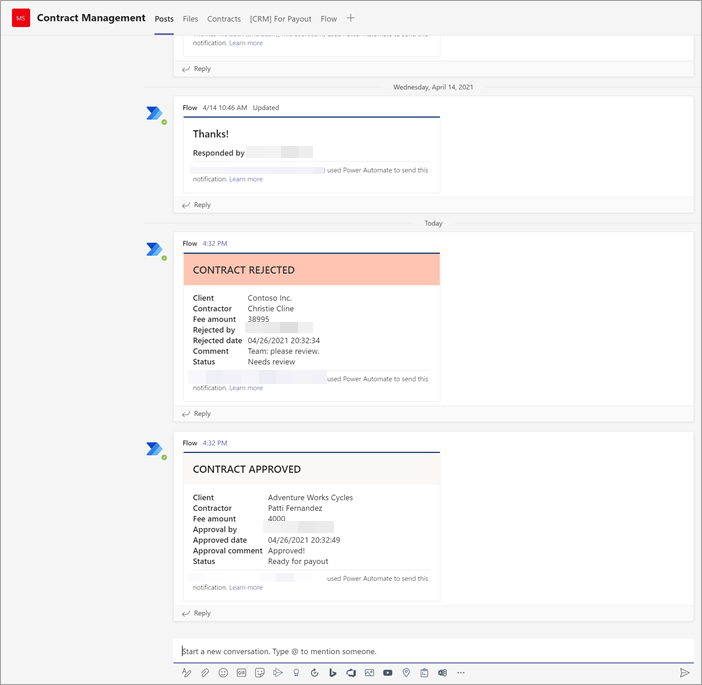This screenshot has height=685, width=702.
Task: Click Learn more in Contract Rejected card
Action: 246,388
